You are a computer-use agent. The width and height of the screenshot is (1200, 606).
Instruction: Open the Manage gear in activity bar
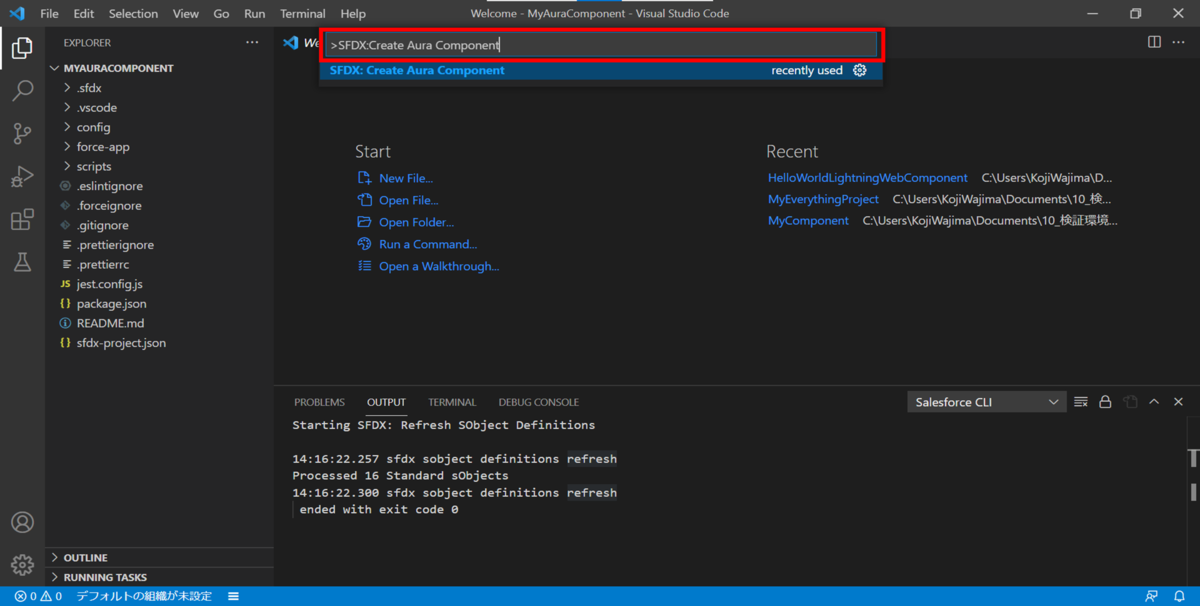click(x=22, y=565)
